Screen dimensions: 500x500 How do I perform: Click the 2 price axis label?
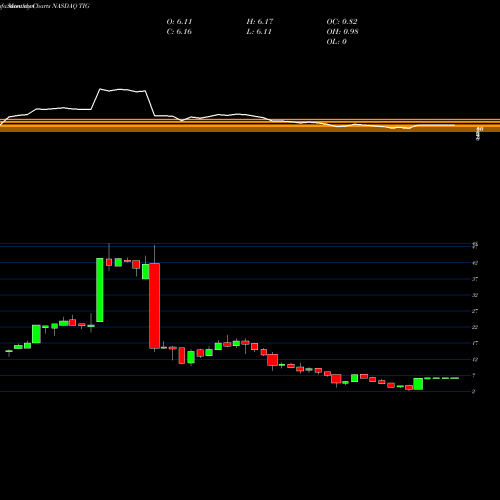coord(474,392)
